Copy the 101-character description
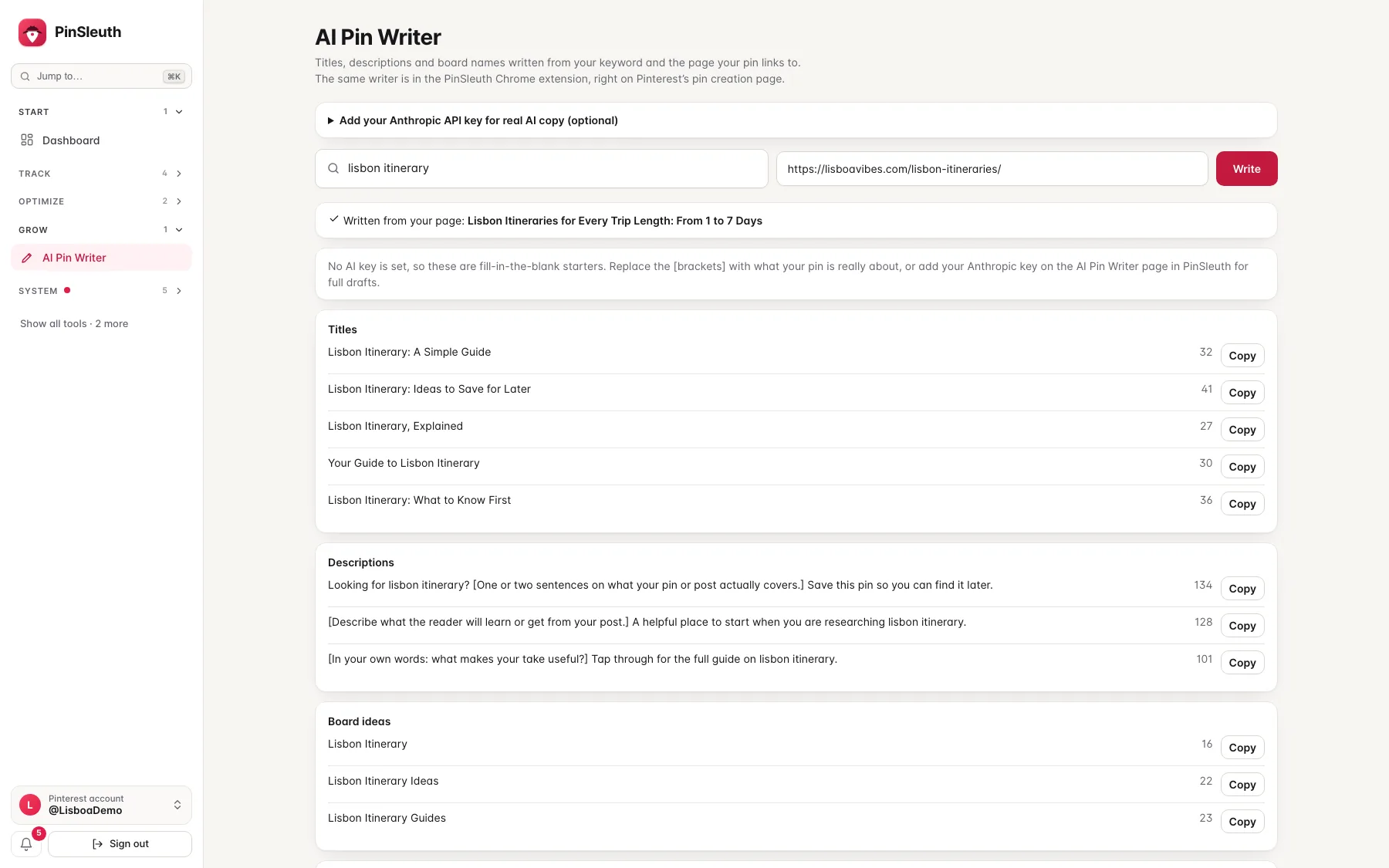 point(1242,663)
